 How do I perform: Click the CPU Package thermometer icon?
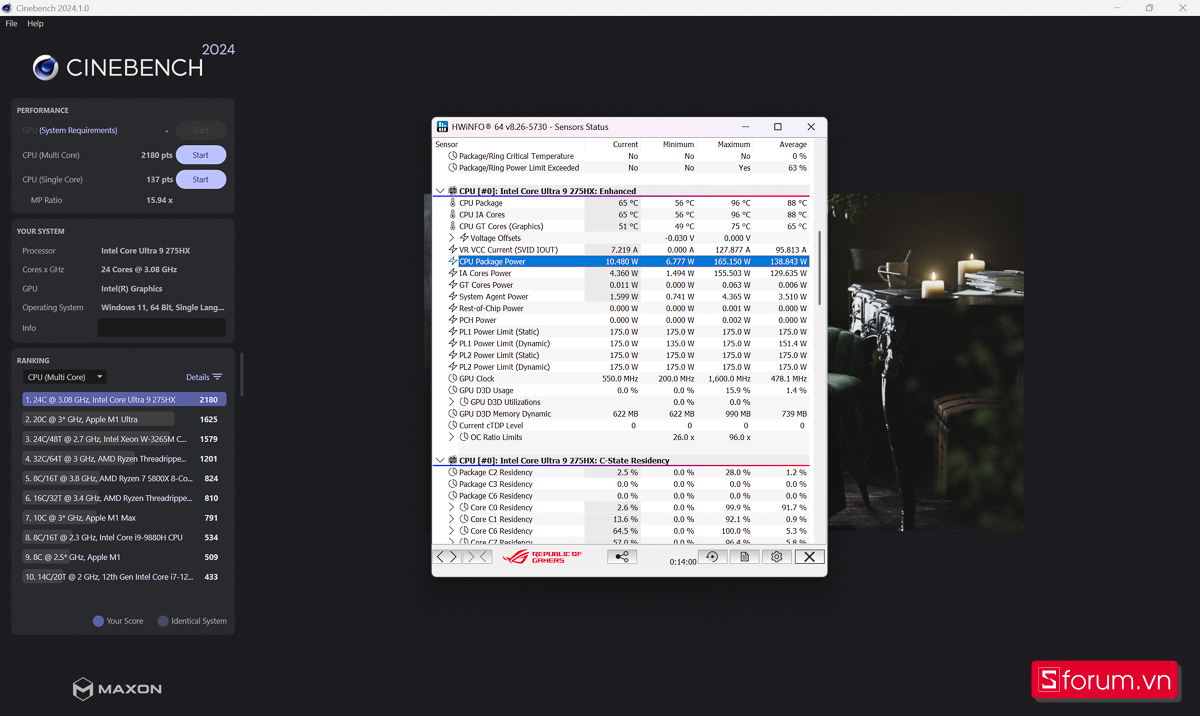tap(452, 203)
